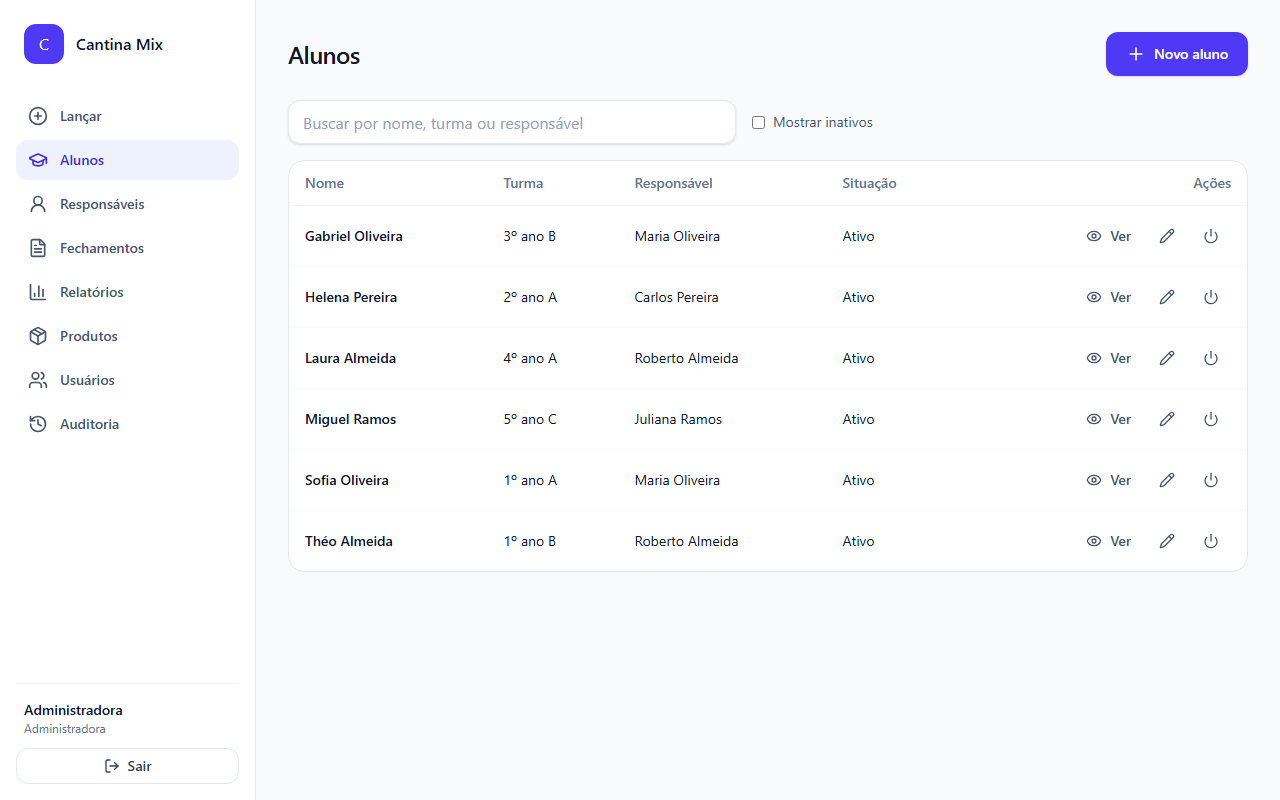1280x800 pixels.
Task: Click the Cantina Mix logo badge
Action: tap(44, 44)
